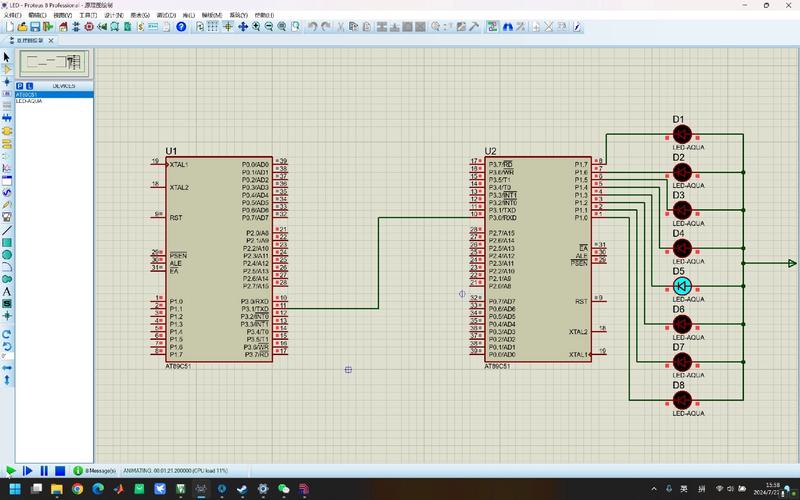Select the selection arrow tool
The width and height of the screenshot is (800, 500).
tap(7, 57)
